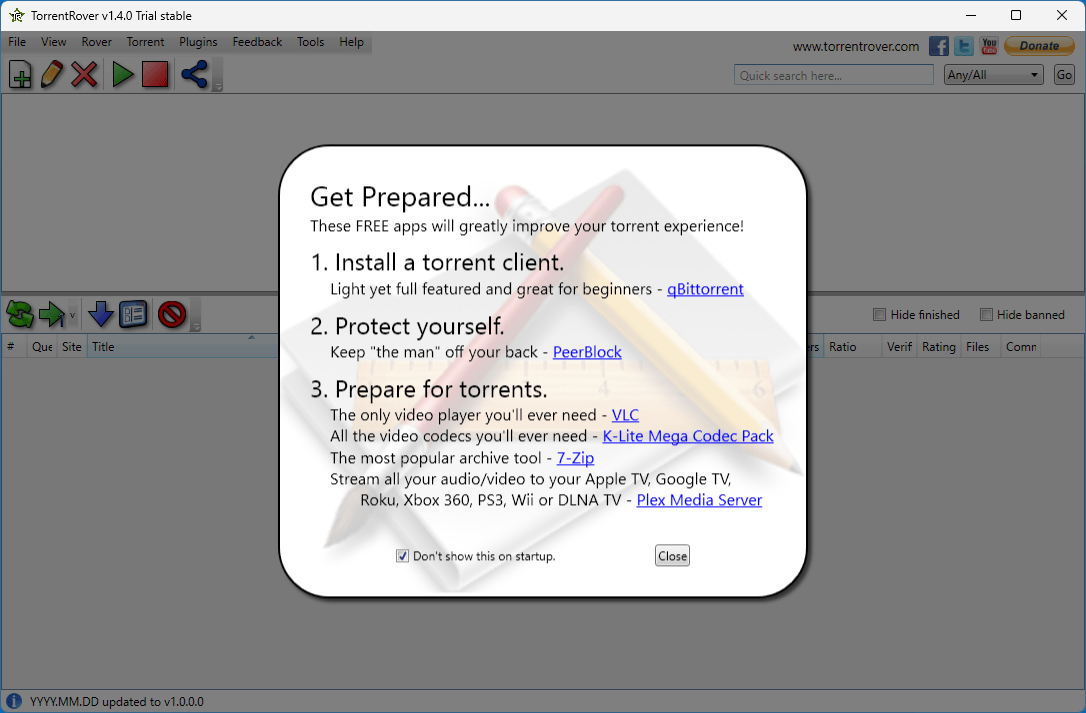Sort by the Verif column header
This screenshot has width=1086, height=713.
900,346
